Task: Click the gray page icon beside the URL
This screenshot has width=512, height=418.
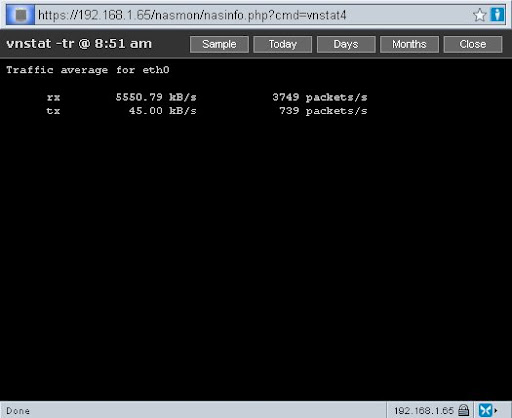Action: pyautogui.click(x=20, y=15)
